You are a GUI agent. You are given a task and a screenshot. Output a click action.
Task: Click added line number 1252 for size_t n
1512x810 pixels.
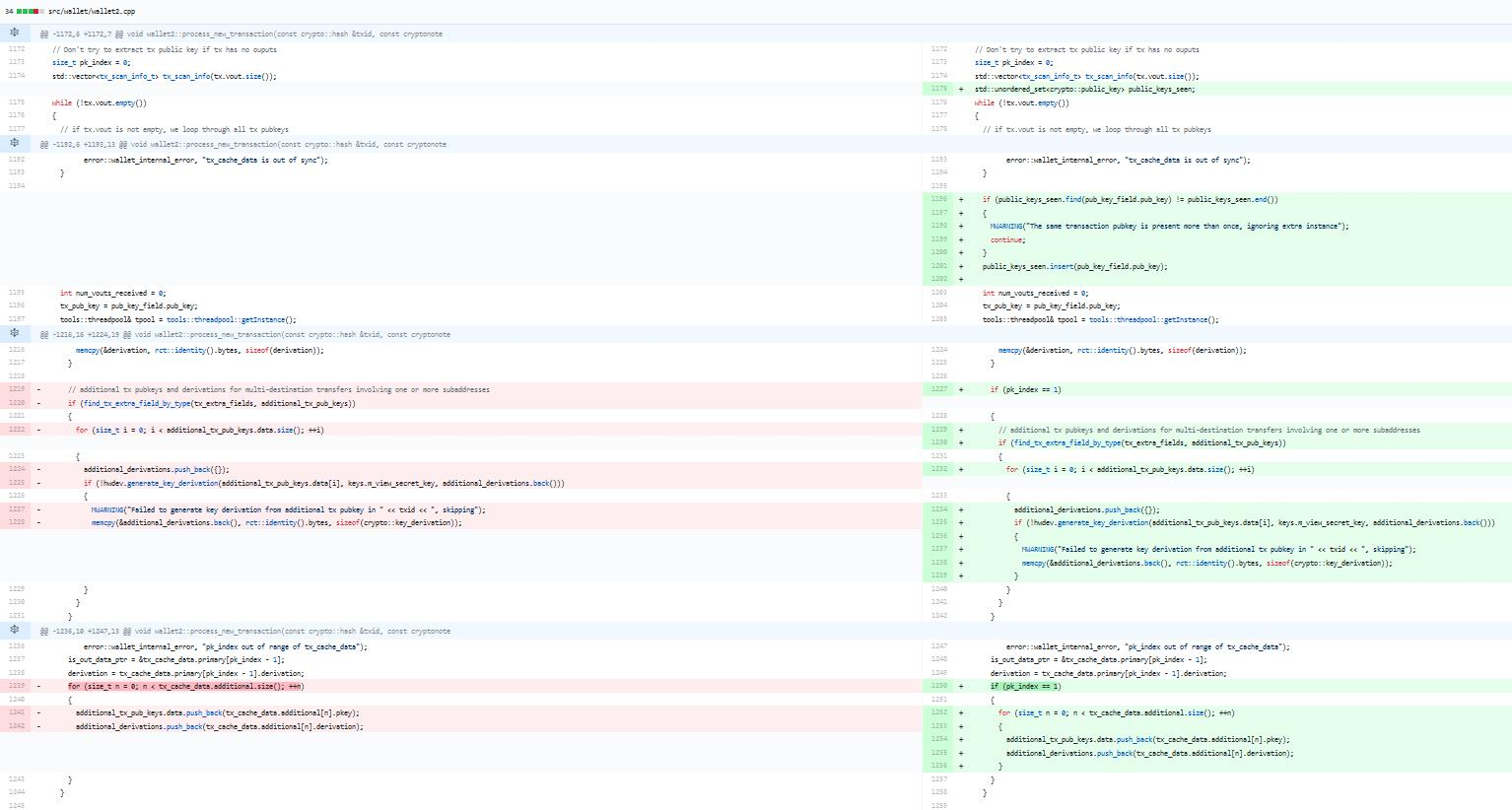938,712
